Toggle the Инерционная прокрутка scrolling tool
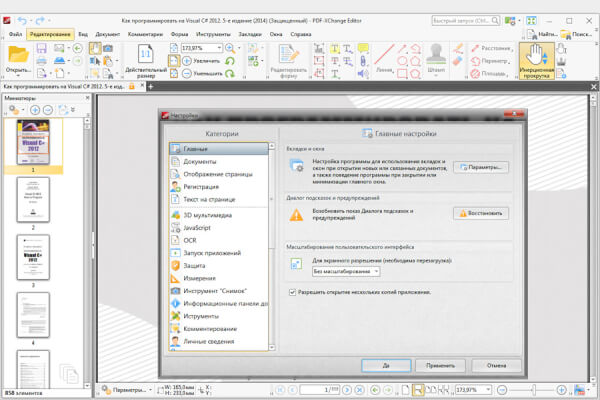The image size is (600, 400). click(x=536, y=61)
